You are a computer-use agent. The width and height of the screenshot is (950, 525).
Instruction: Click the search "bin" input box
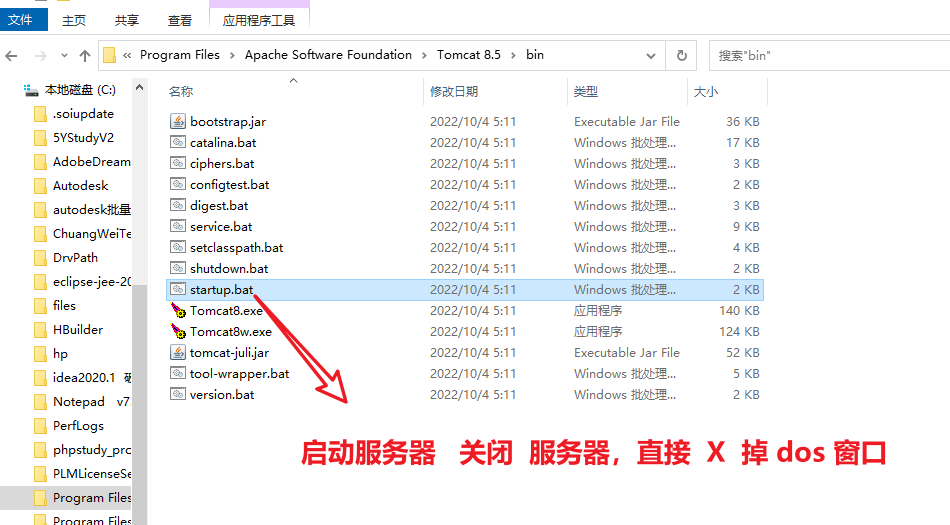tap(829, 56)
